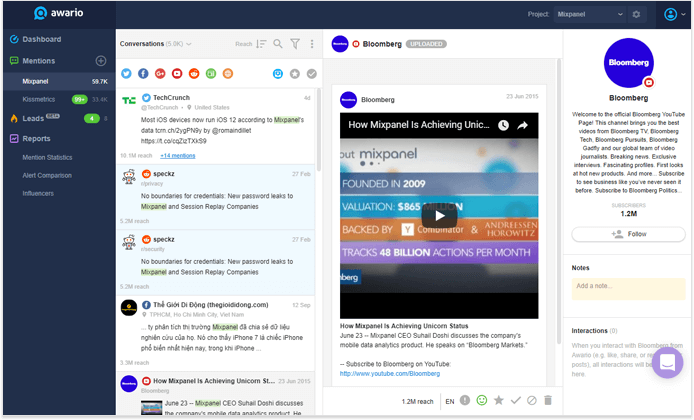Go to the Dashboard section
The height and width of the screenshot is (420, 694).
[41, 39]
